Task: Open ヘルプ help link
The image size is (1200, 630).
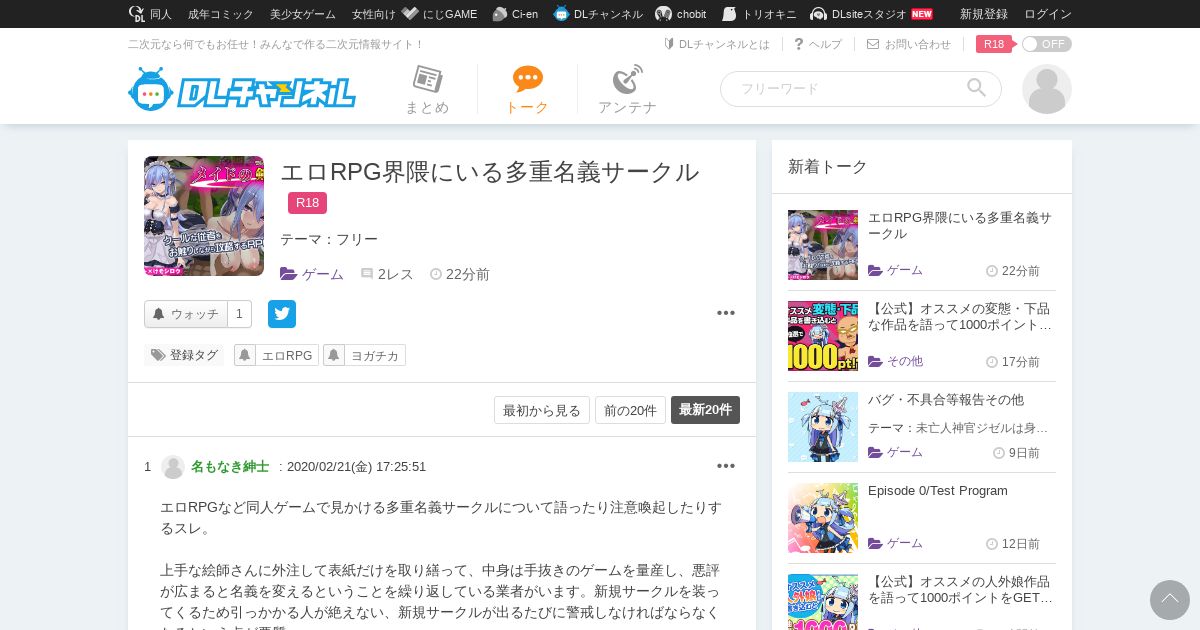Action: coord(818,44)
